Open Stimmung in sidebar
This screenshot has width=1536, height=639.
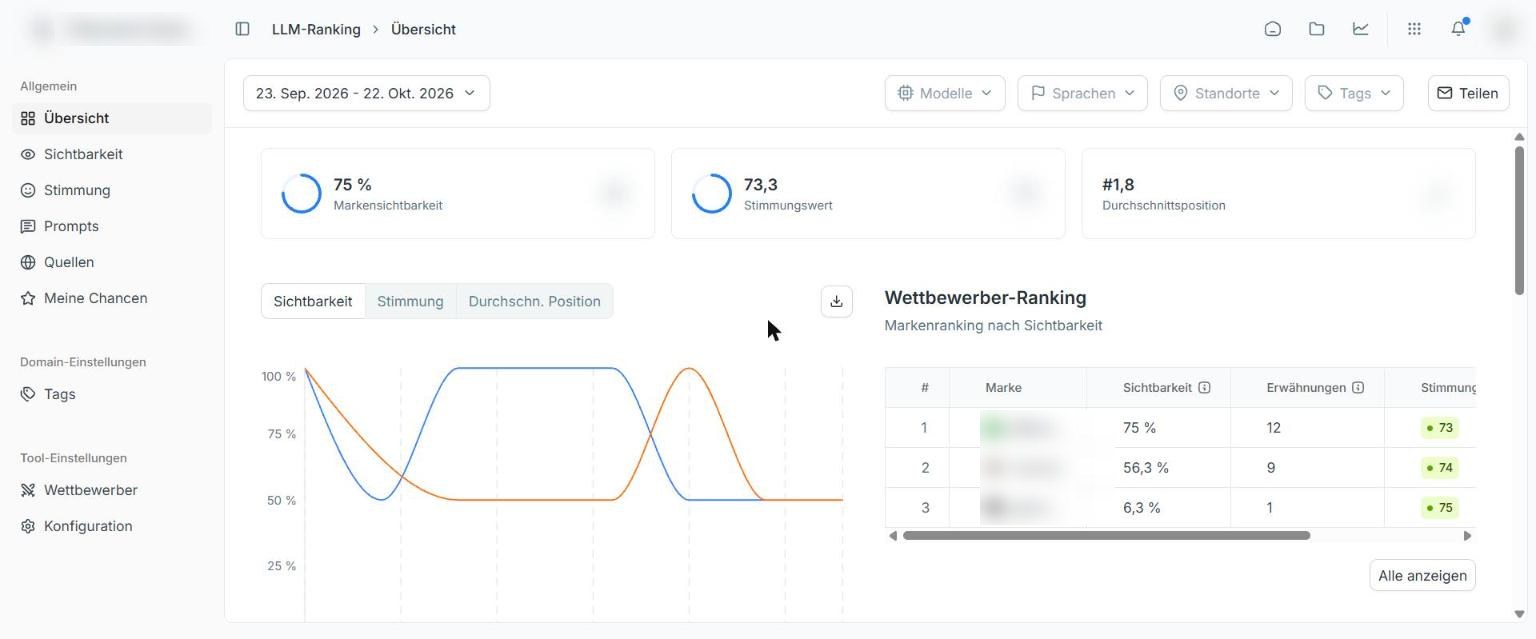pyautogui.click(x=112, y=190)
